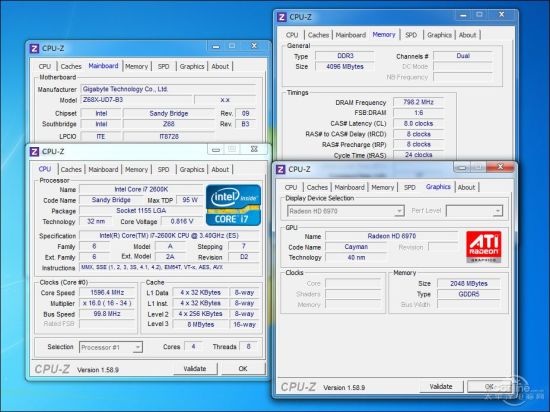Close the Graphics CPU-Z window with the red X
The width and height of the screenshot is (550, 412).
click(500, 167)
